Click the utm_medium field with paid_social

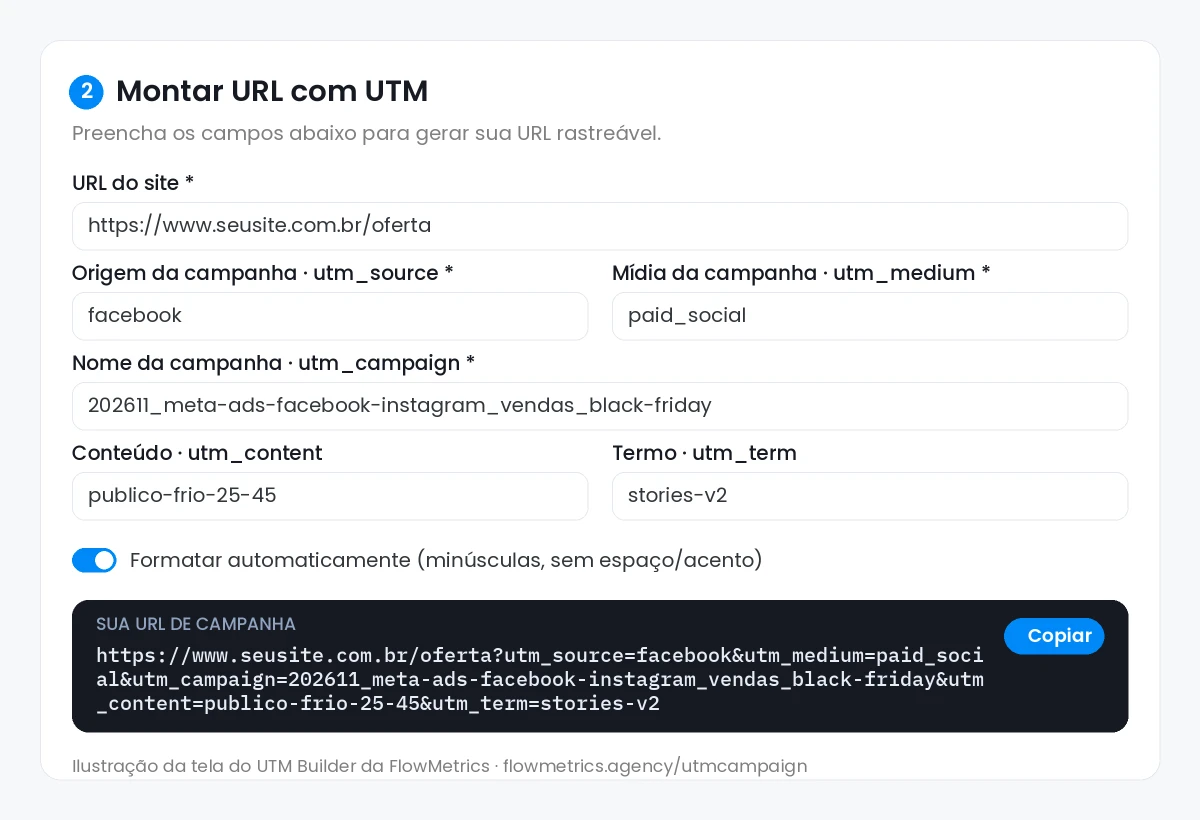click(x=870, y=316)
